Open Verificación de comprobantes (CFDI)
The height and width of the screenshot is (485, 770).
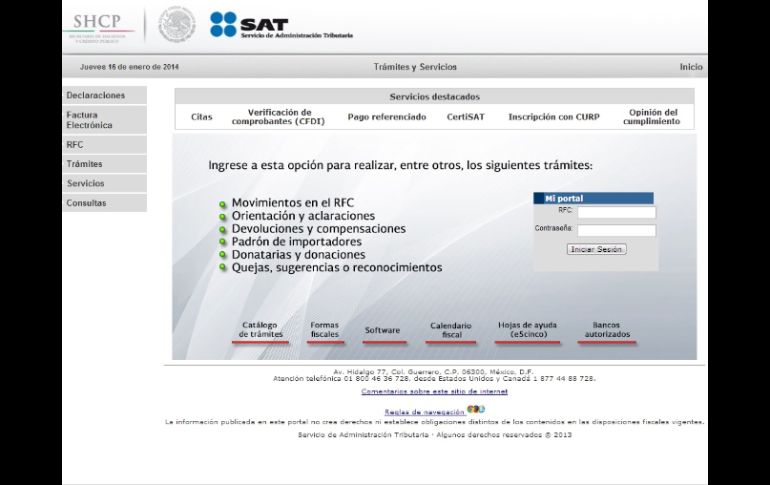[279, 117]
